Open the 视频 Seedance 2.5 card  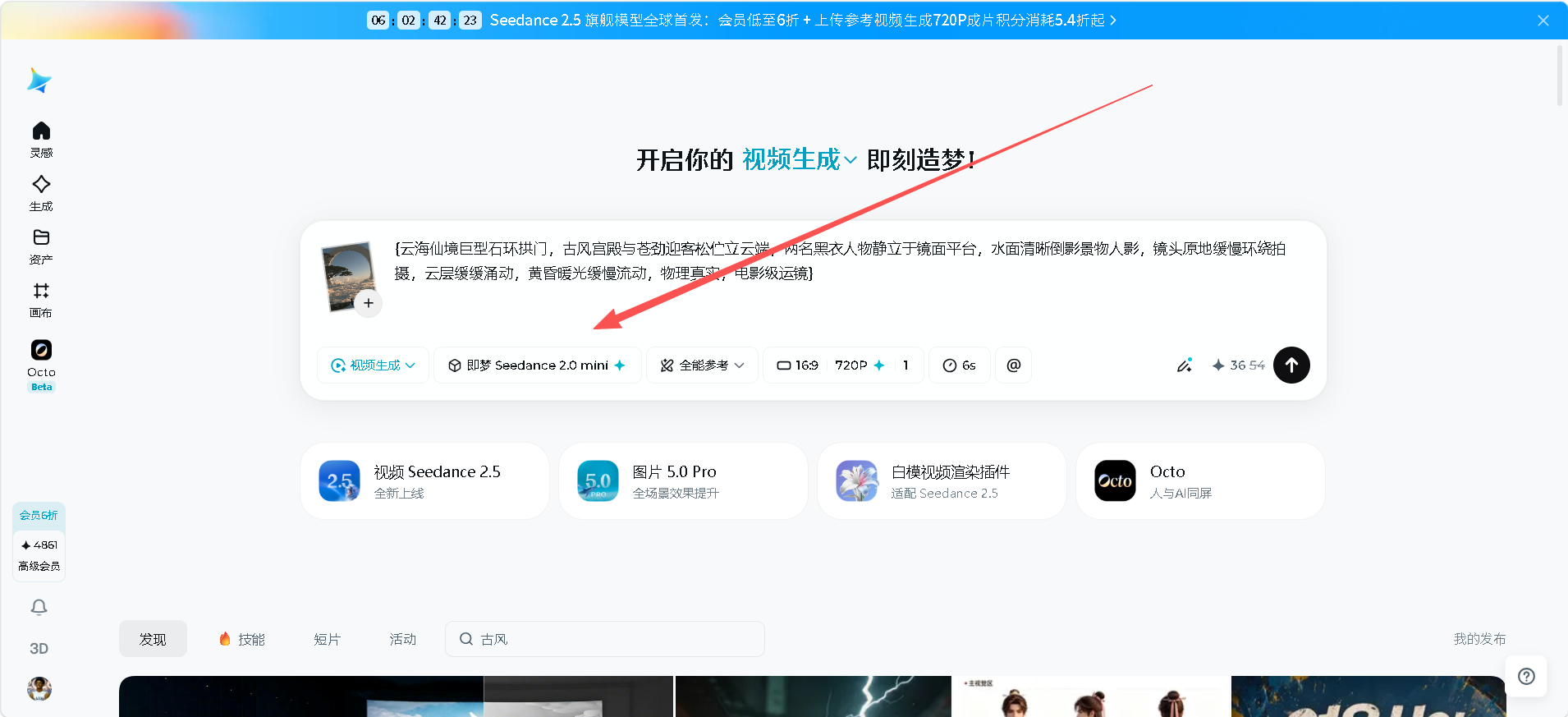[424, 481]
